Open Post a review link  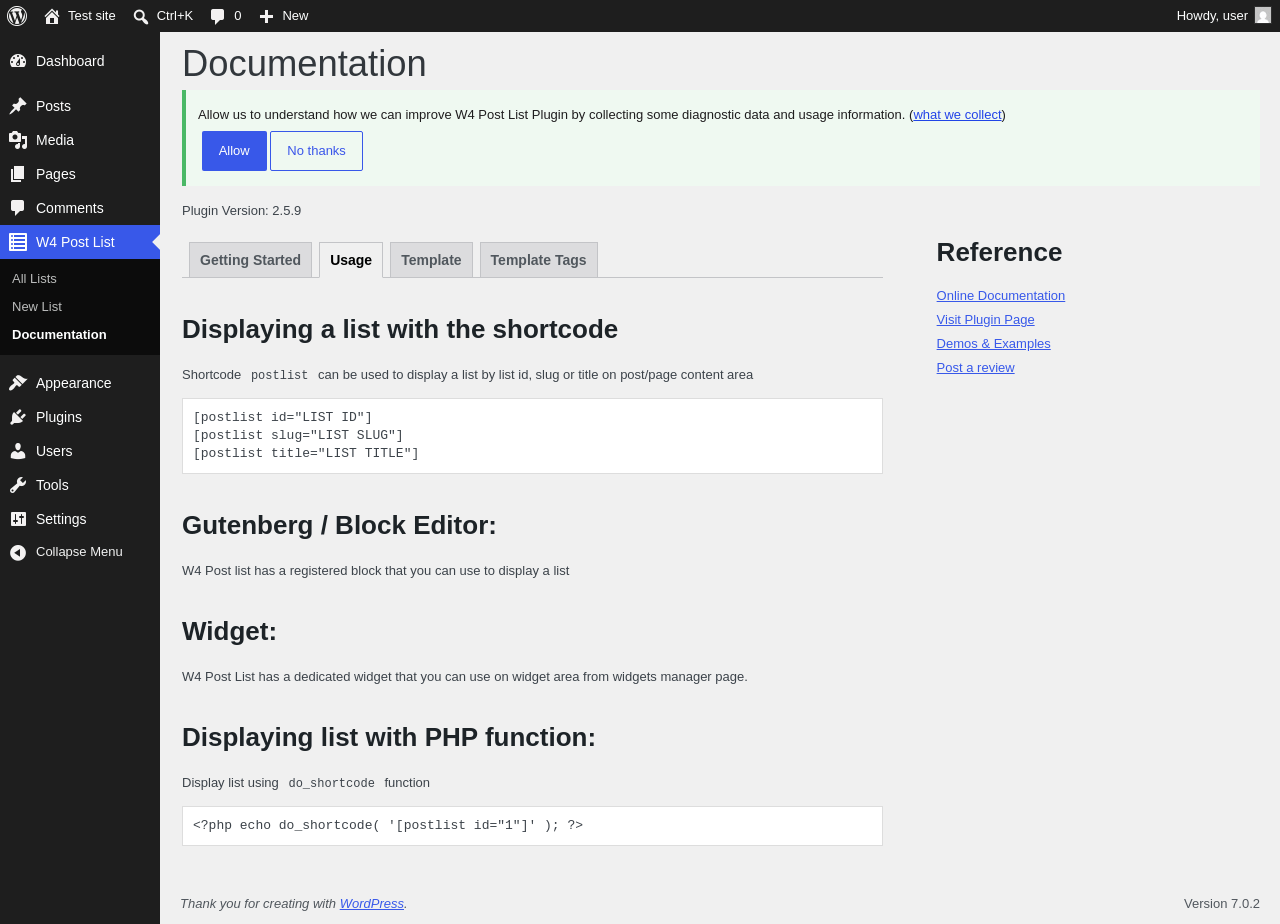point(976,368)
